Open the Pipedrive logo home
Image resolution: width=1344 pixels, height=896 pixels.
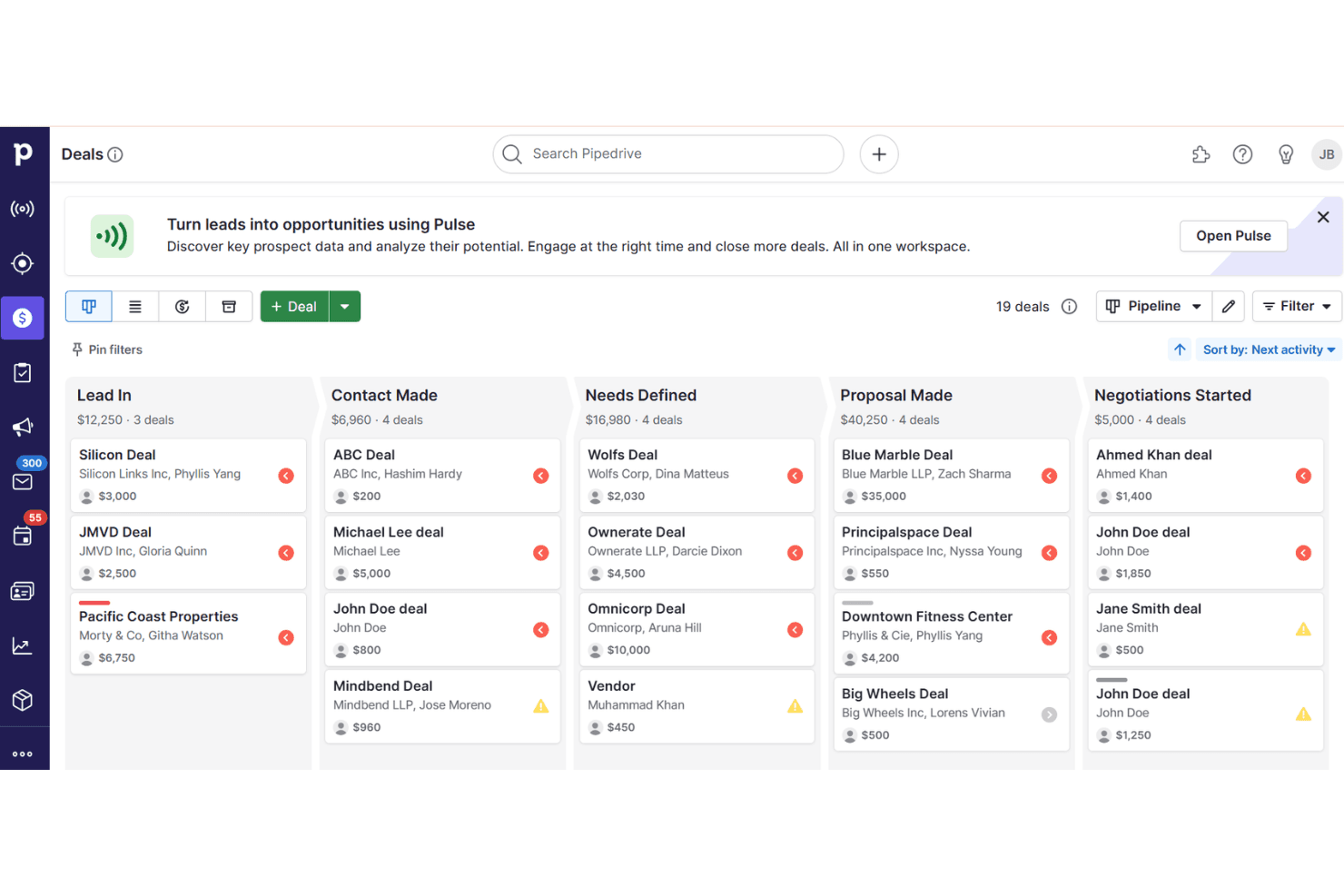[24, 154]
